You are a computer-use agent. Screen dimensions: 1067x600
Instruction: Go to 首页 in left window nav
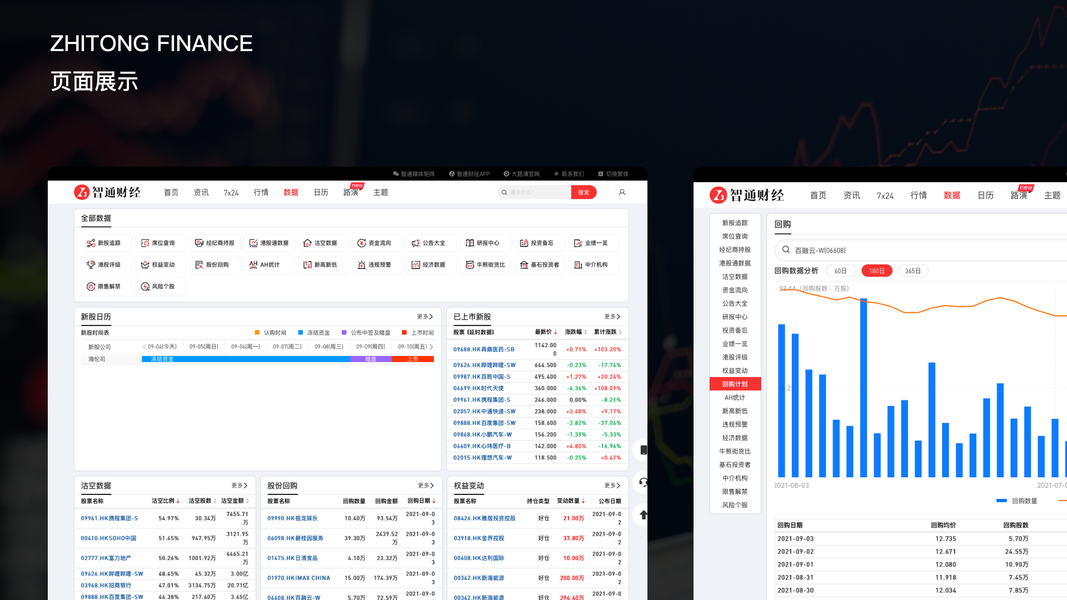(x=171, y=193)
